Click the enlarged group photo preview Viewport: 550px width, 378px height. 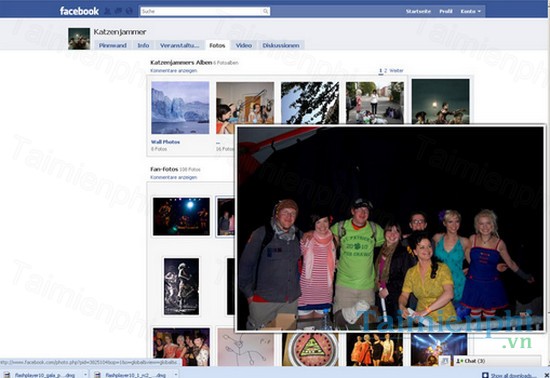click(x=390, y=228)
